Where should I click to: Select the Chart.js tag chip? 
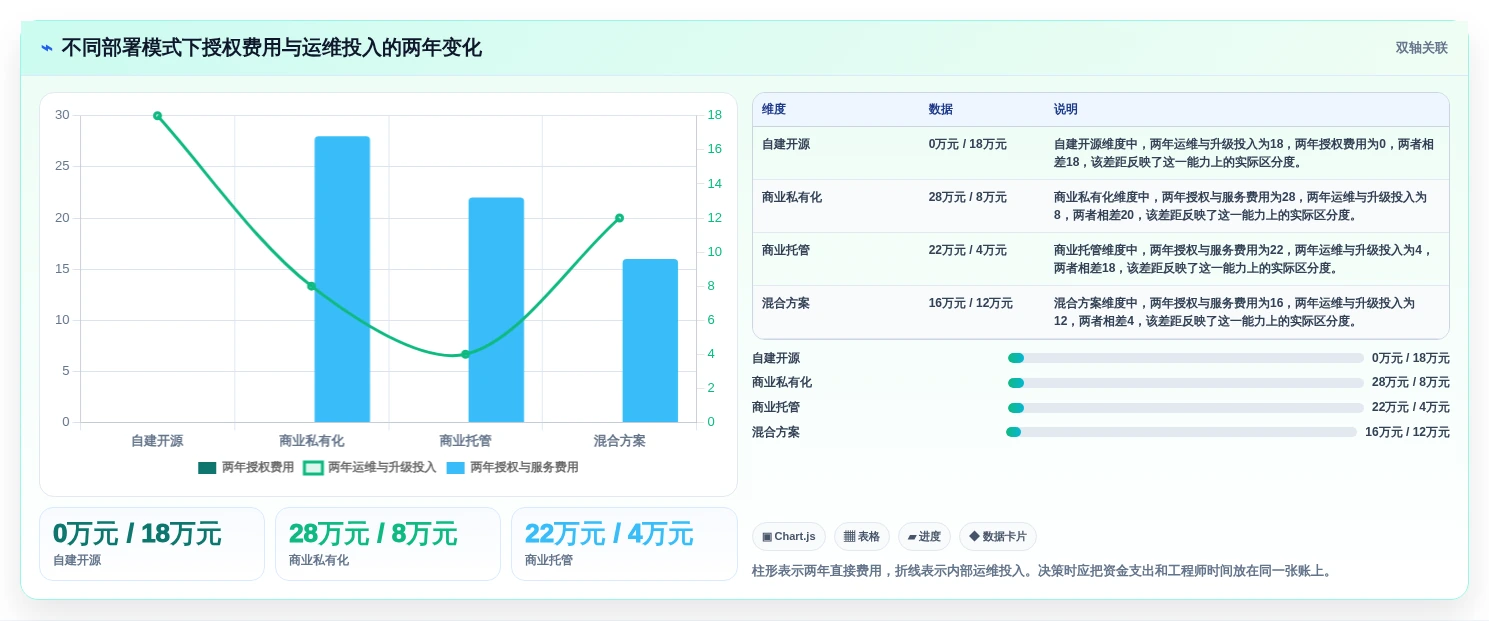tap(789, 537)
